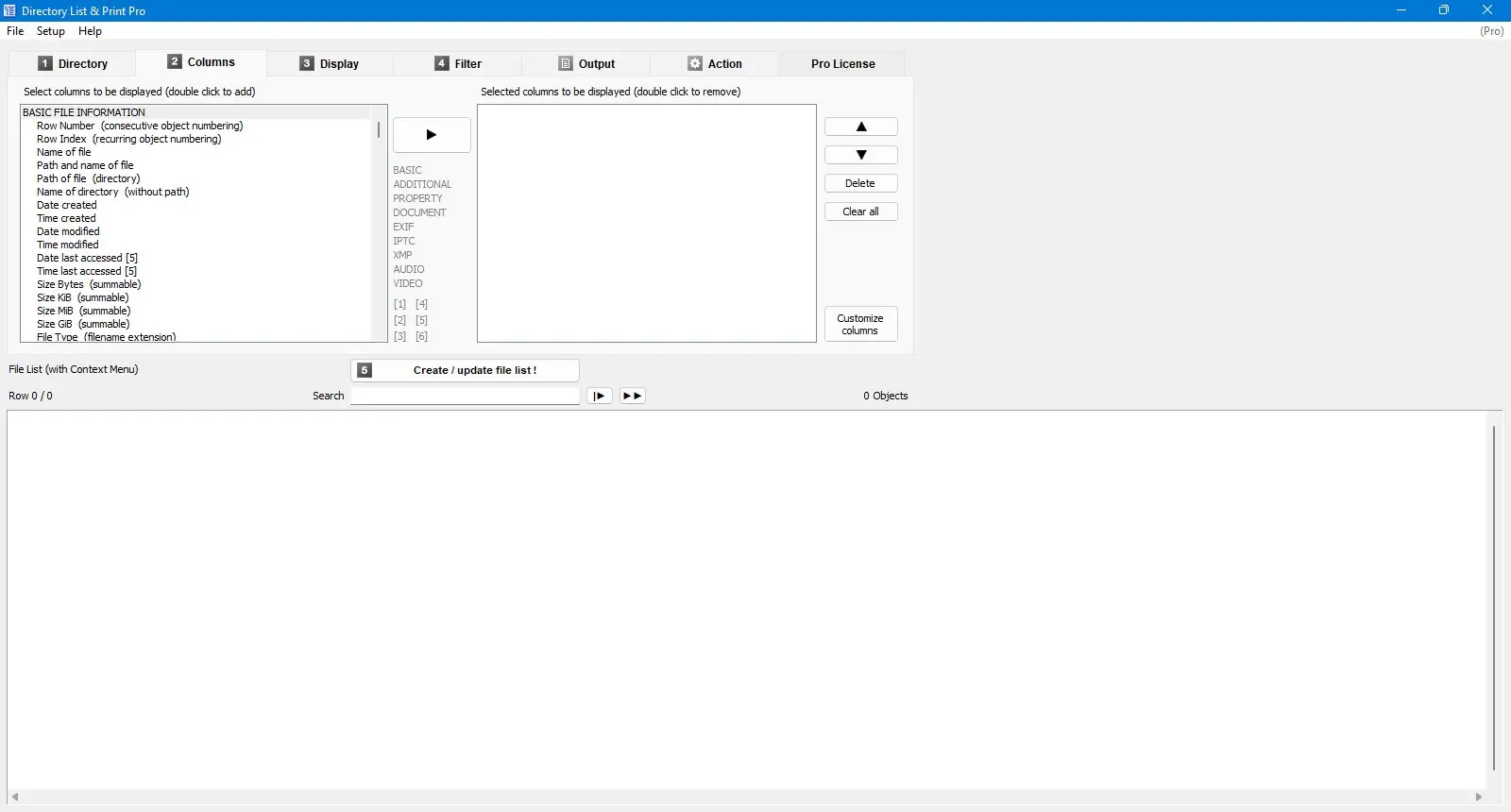Jump to PROPERTY column group
The image size is (1511, 812).
417,198
